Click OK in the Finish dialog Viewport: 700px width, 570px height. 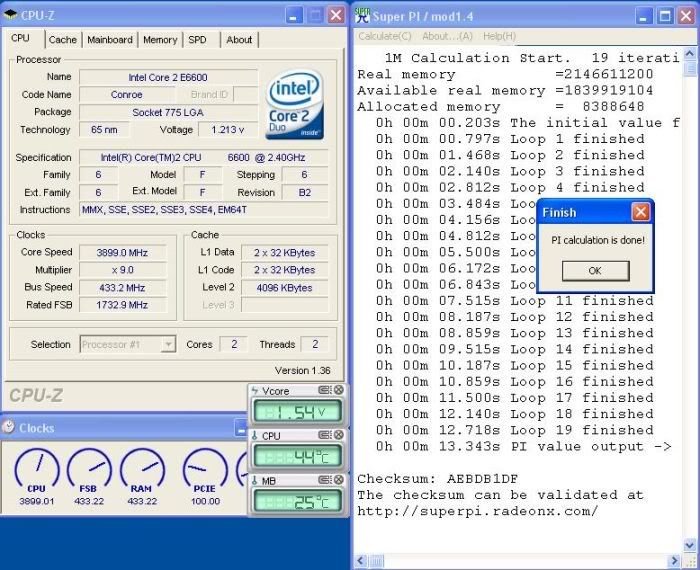click(596, 271)
